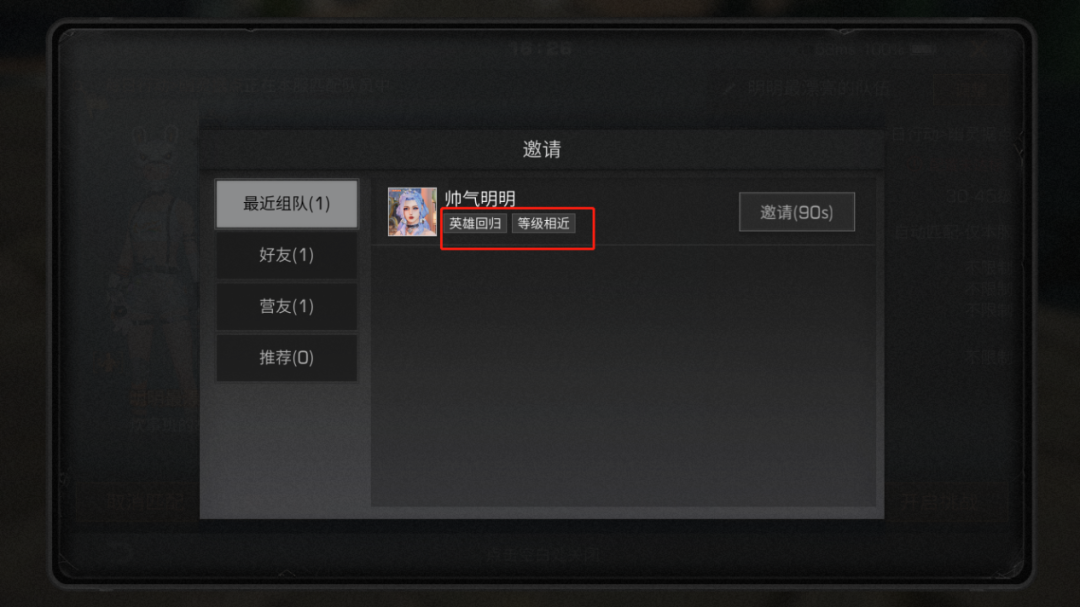The height and width of the screenshot is (607, 1080).
Task: Click the player name 帅气明明
Action: coord(480,198)
